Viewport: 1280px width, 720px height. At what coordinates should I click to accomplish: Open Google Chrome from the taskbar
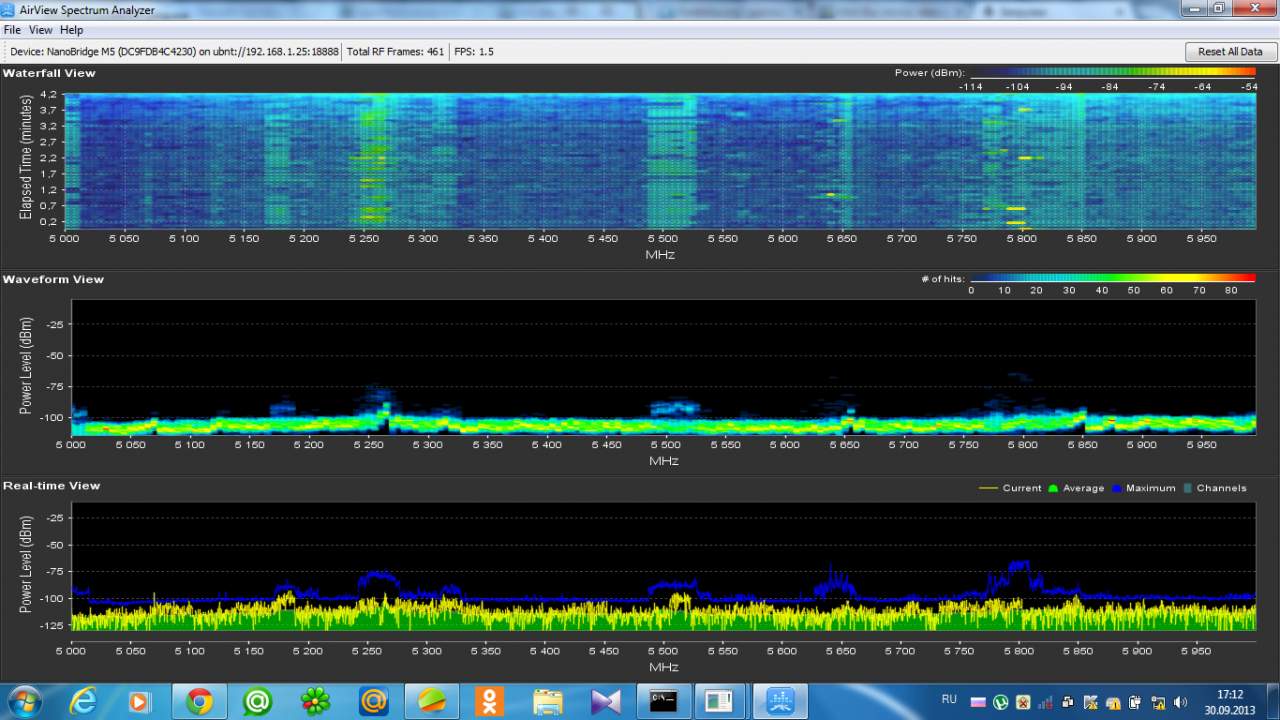[x=199, y=702]
